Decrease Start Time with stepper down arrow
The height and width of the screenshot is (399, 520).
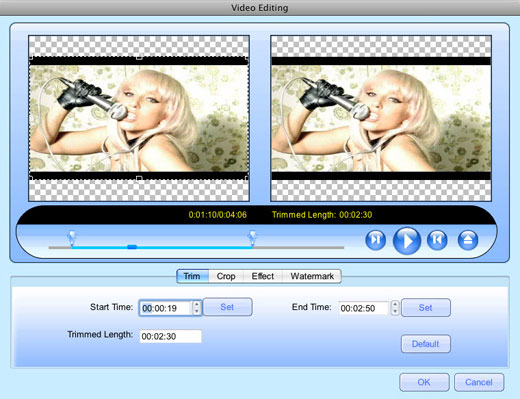[x=197, y=311]
